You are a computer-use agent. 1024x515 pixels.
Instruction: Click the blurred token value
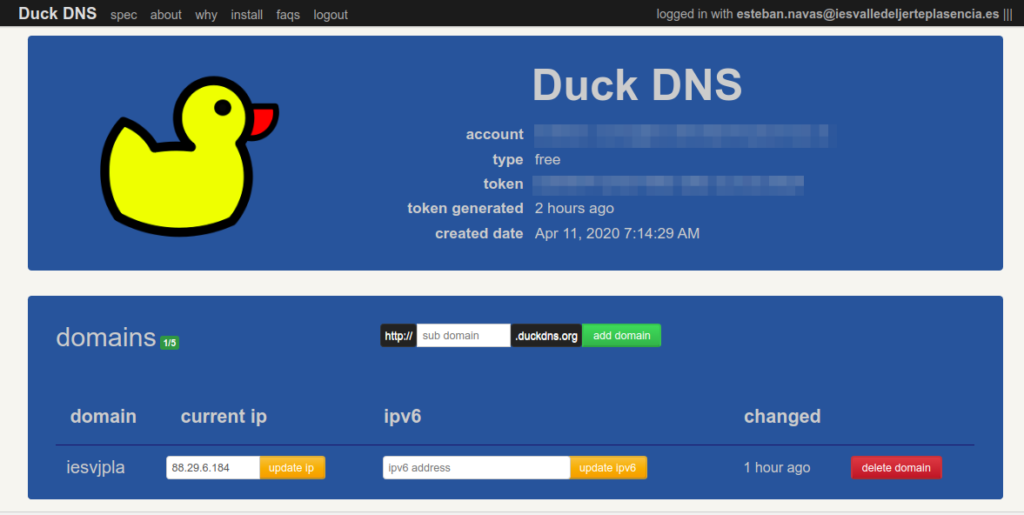click(x=668, y=185)
